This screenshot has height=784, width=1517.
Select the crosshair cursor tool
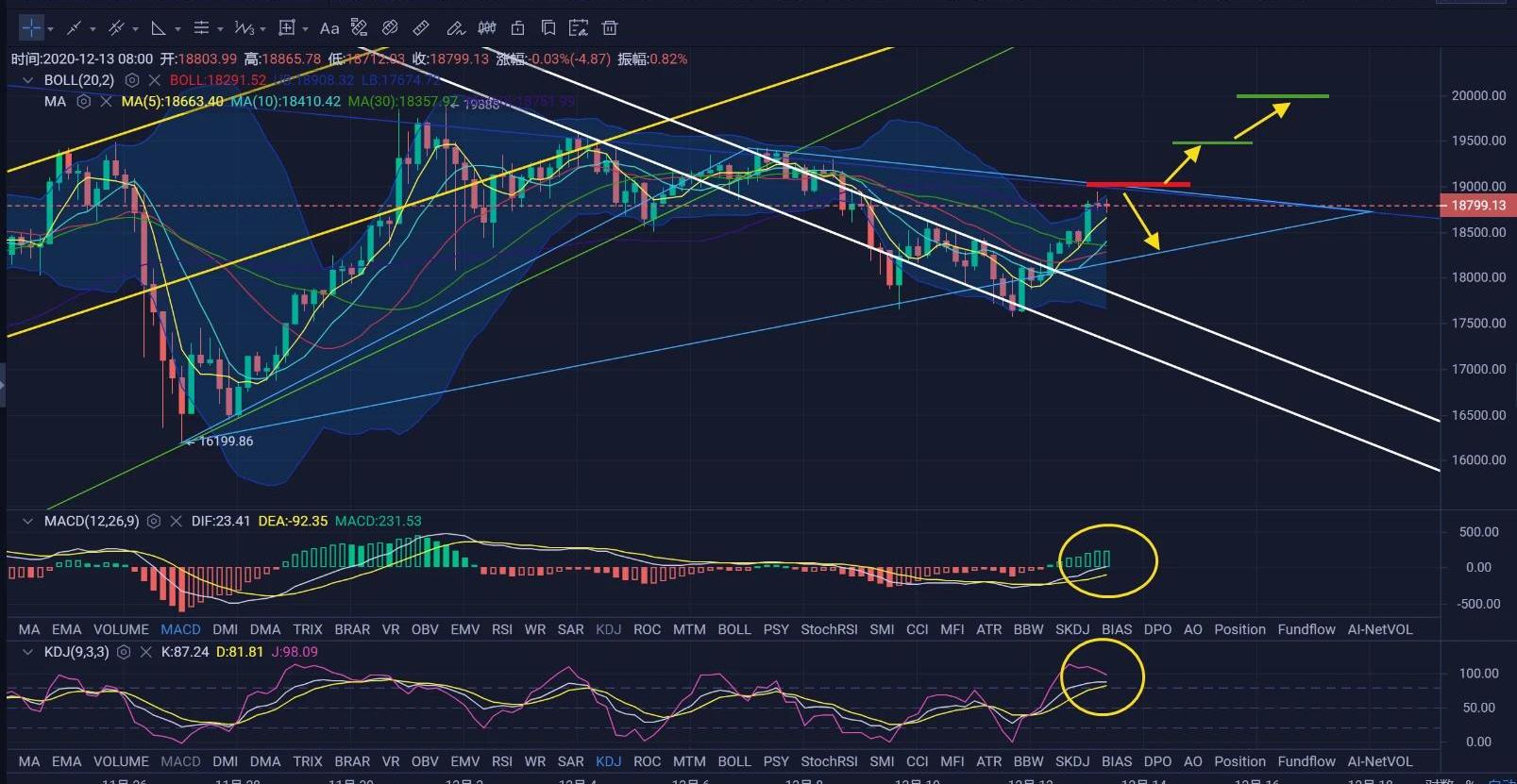pos(30,27)
